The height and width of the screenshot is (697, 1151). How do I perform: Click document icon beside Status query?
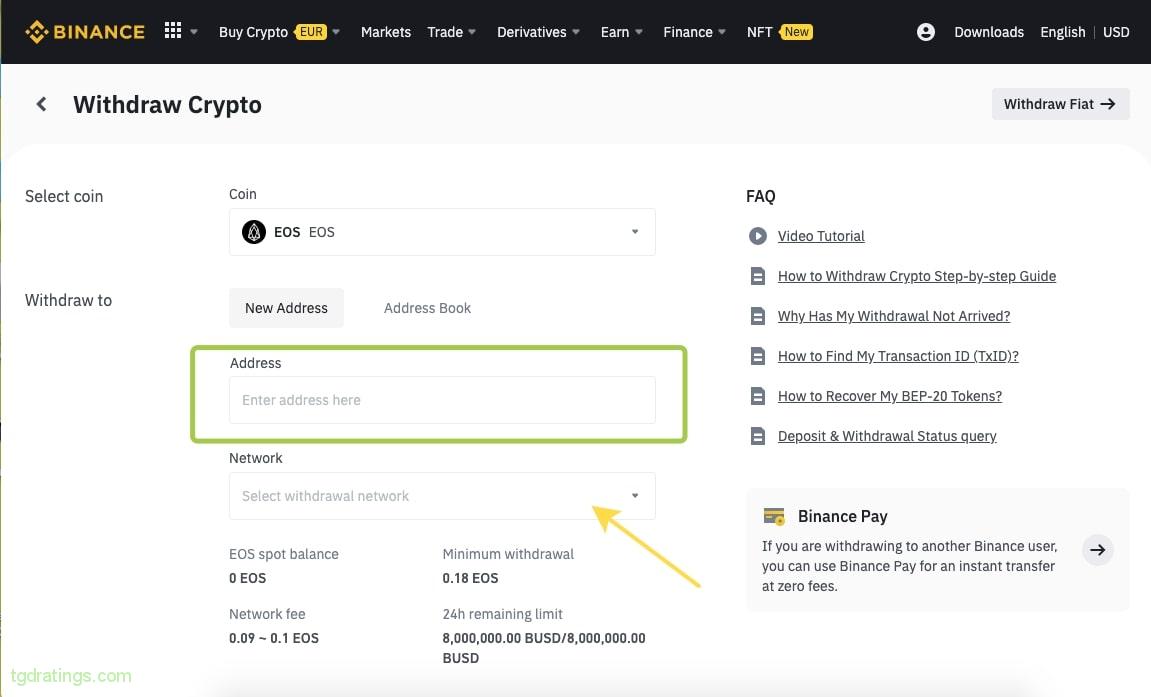758,436
